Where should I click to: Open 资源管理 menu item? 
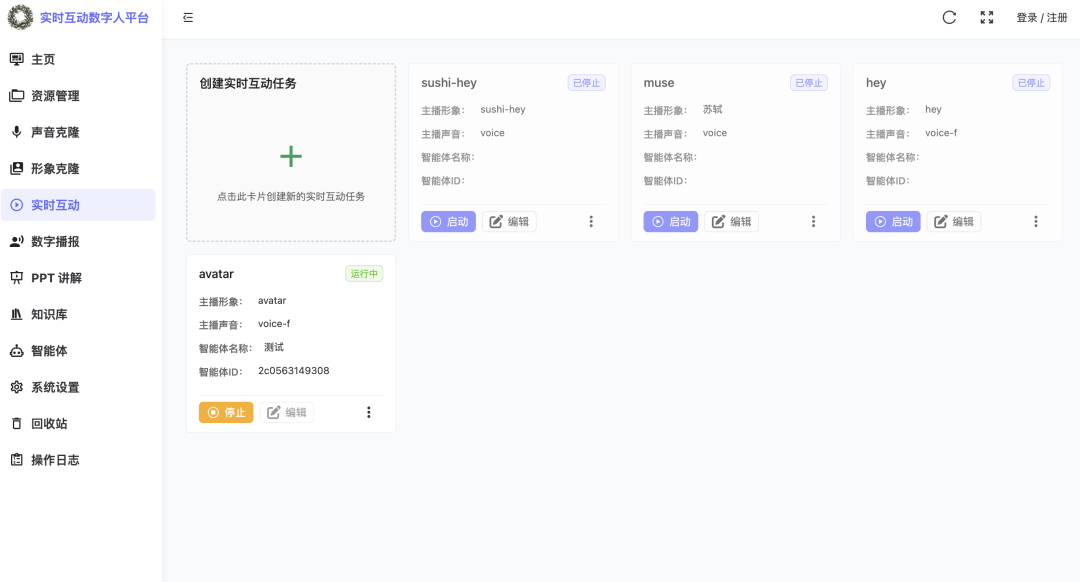79,96
